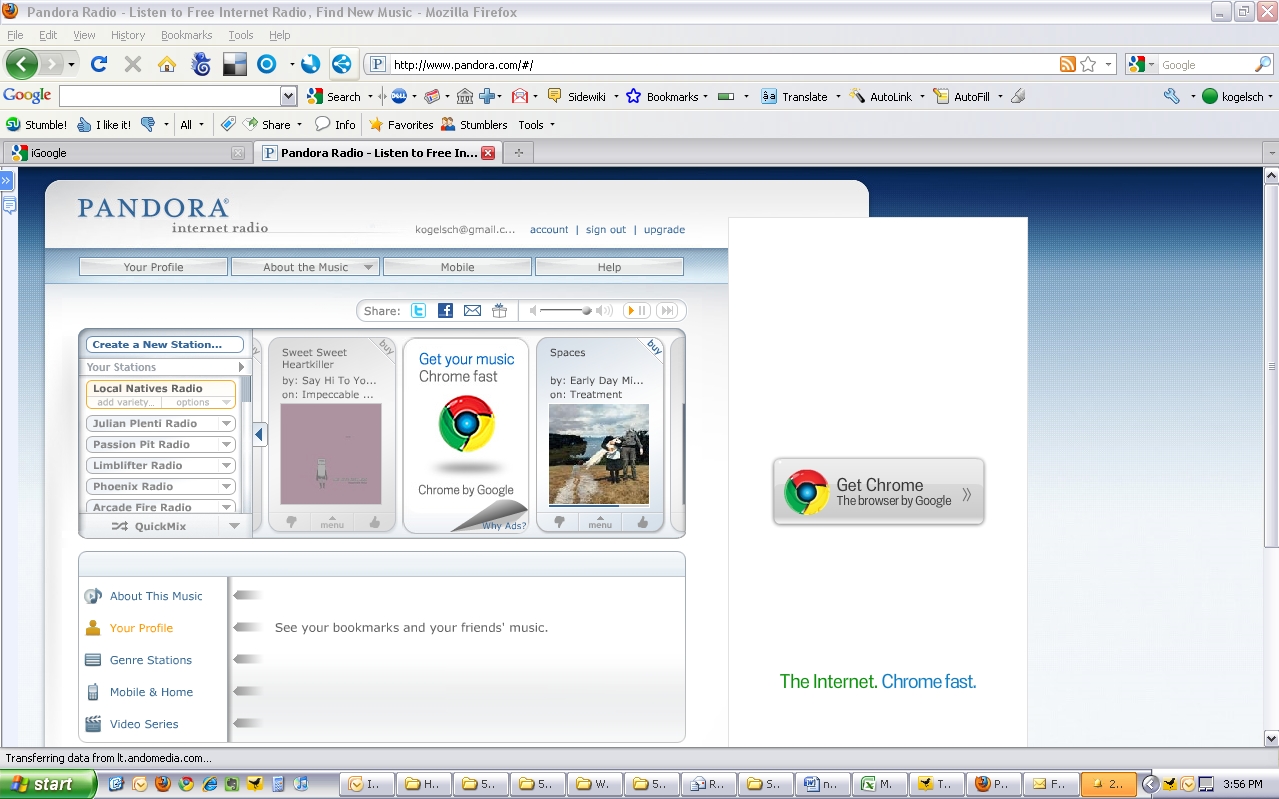
Task: Expand the QuickMix dropdown arrow
Action: [234, 526]
